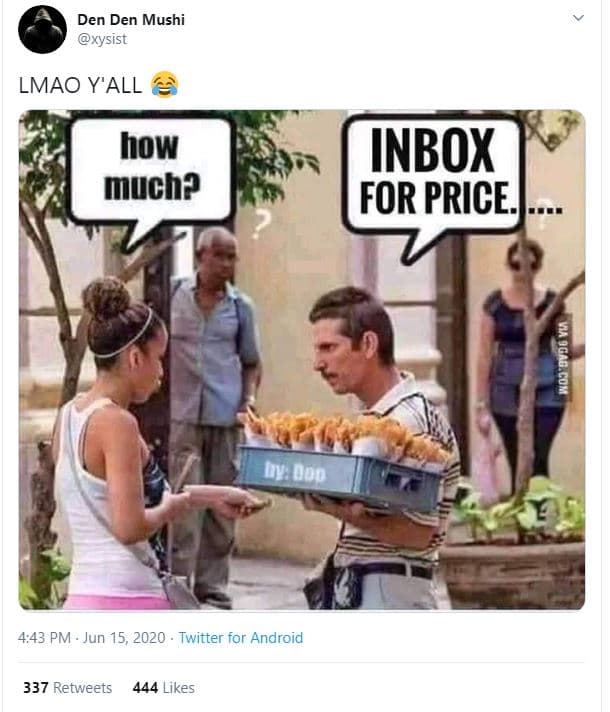The width and height of the screenshot is (610, 712).
Task: Open the Twitter for Android source link
Action: tap(240, 637)
